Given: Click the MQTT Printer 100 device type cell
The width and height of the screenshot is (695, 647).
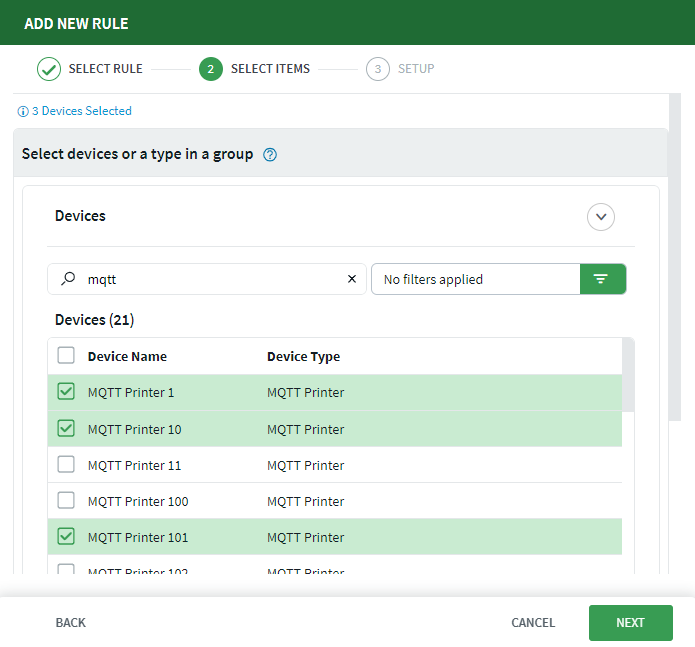Looking at the screenshot, I should coord(305,501).
